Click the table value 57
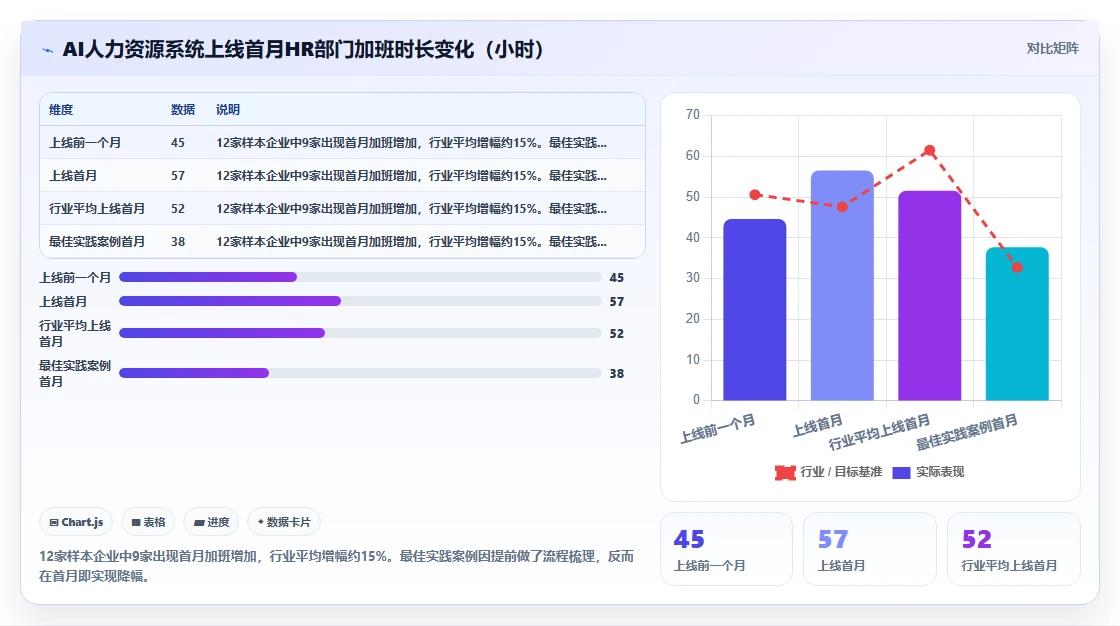 click(178, 176)
